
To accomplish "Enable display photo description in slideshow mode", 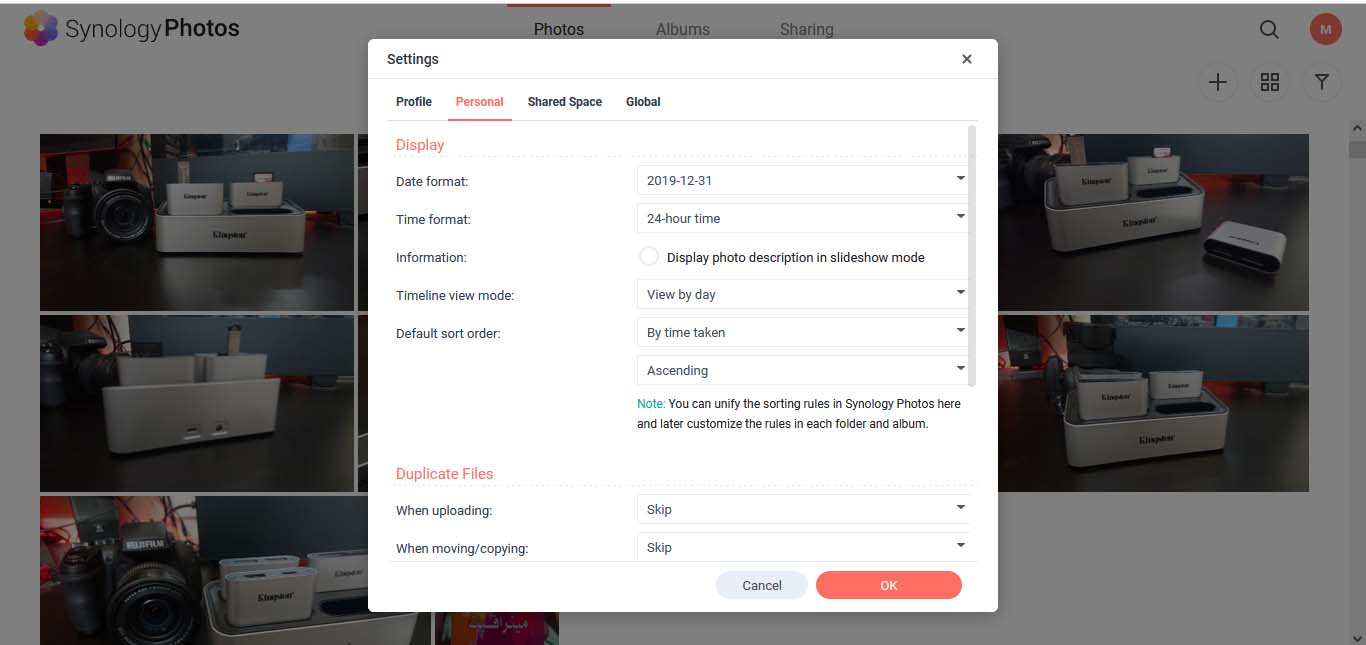I will [x=649, y=257].
